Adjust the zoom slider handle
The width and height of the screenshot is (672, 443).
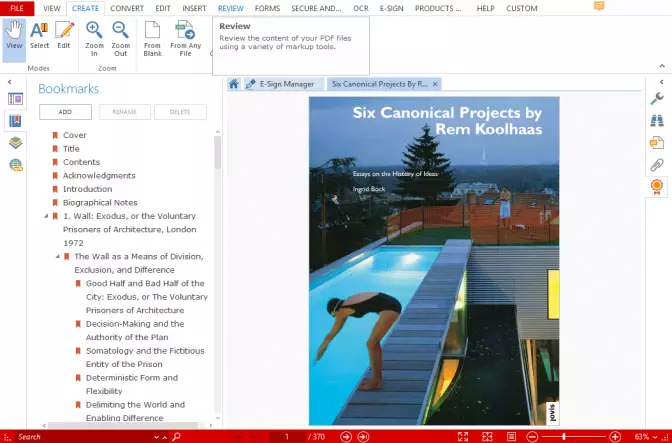(x=564, y=437)
